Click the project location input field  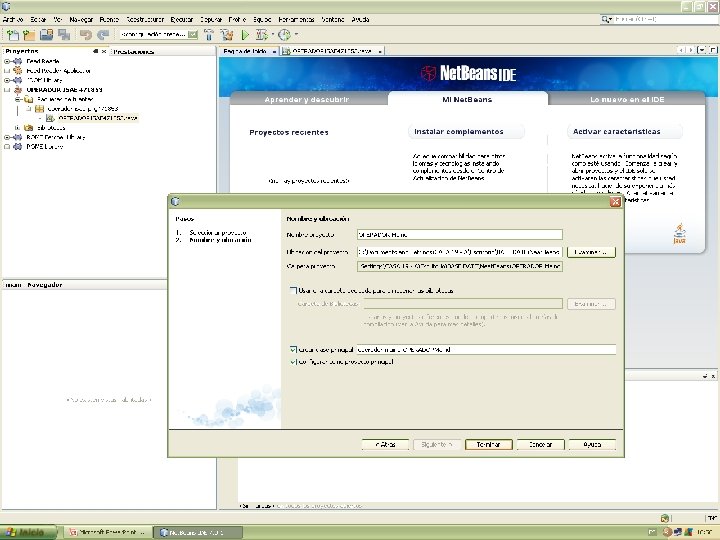[x=460, y=252]
